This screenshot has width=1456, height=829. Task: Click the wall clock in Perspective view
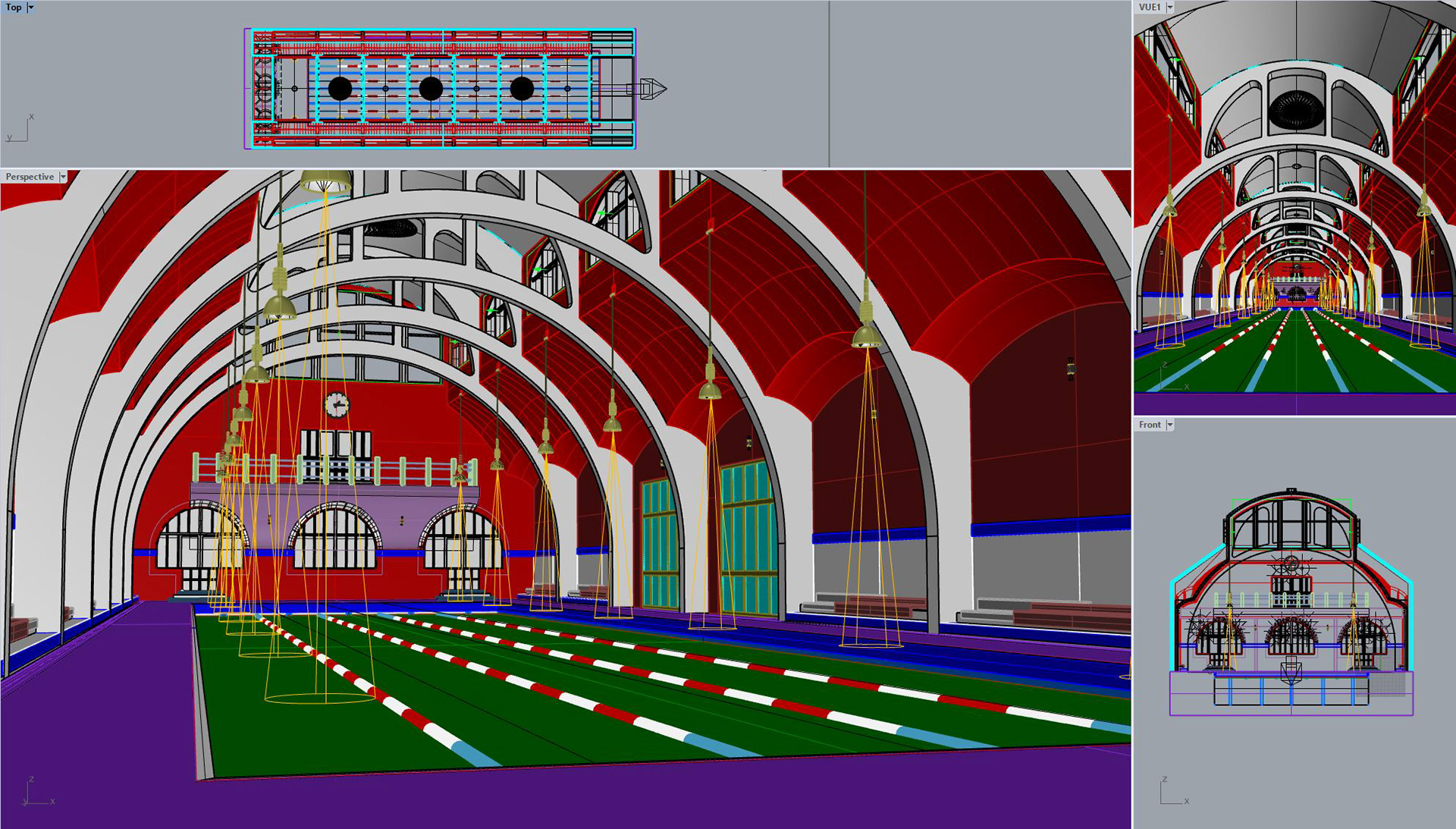pos(336,405)
